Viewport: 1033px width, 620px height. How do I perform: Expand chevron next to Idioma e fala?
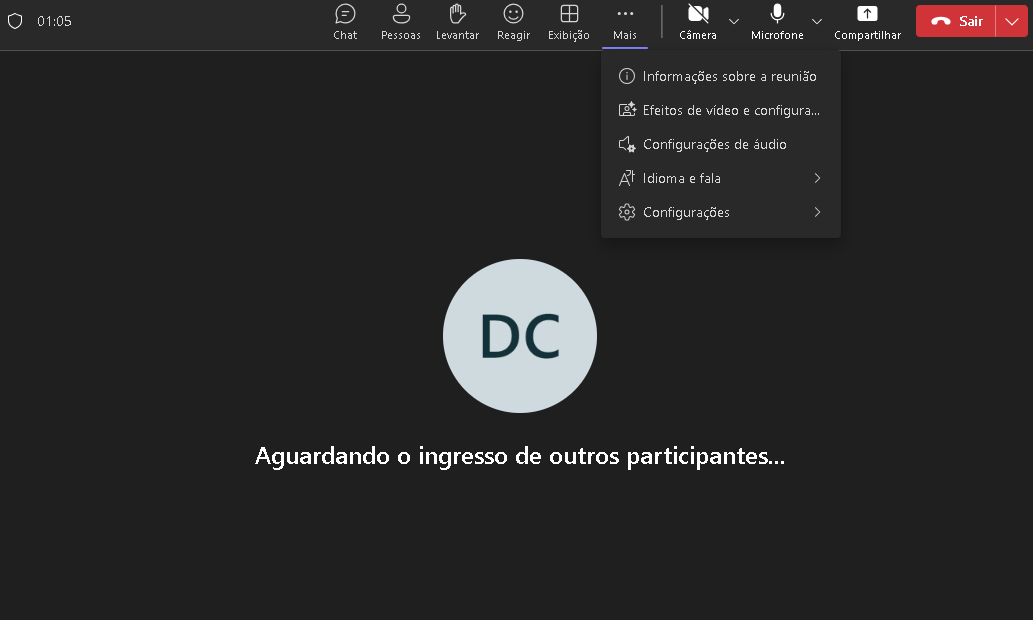[817, 178]
